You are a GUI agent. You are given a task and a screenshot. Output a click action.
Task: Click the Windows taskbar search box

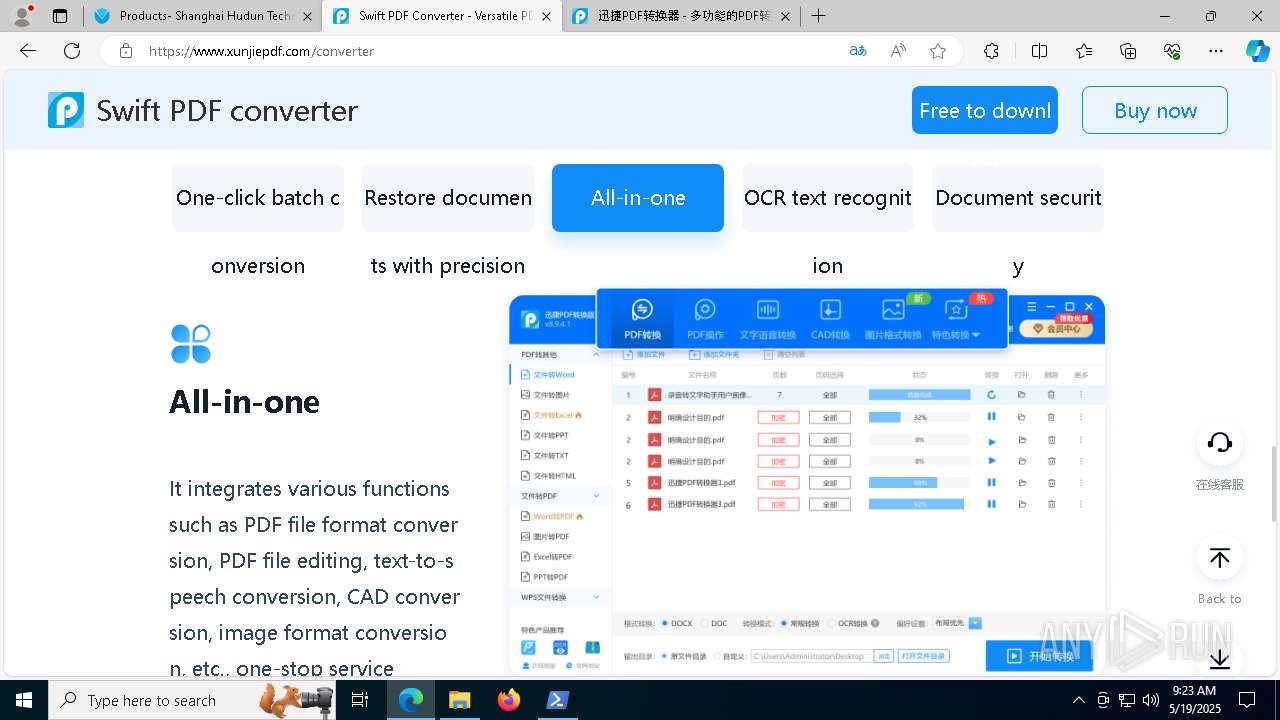tap(194, 700)
